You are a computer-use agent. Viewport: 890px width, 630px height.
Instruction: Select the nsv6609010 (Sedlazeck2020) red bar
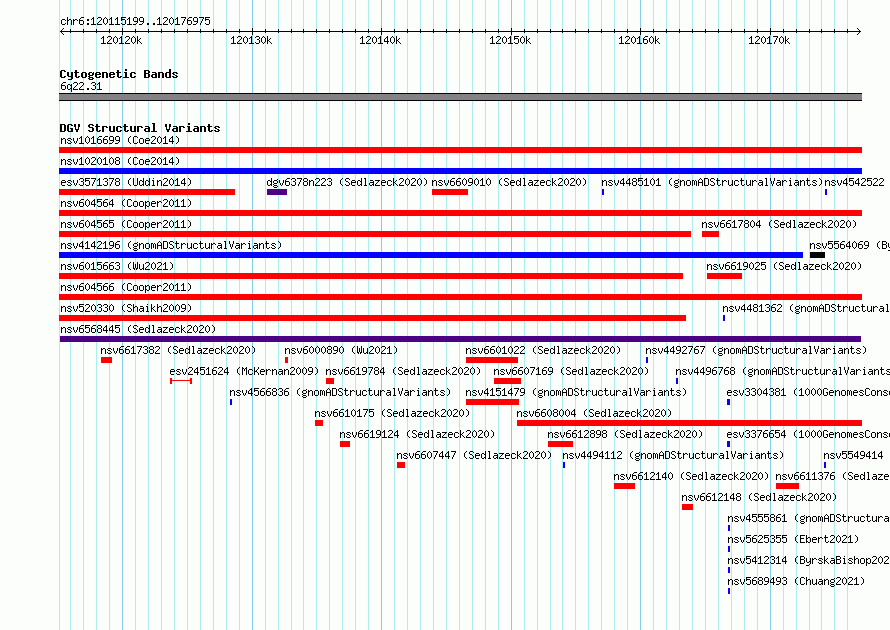click(x=450, y=192)
